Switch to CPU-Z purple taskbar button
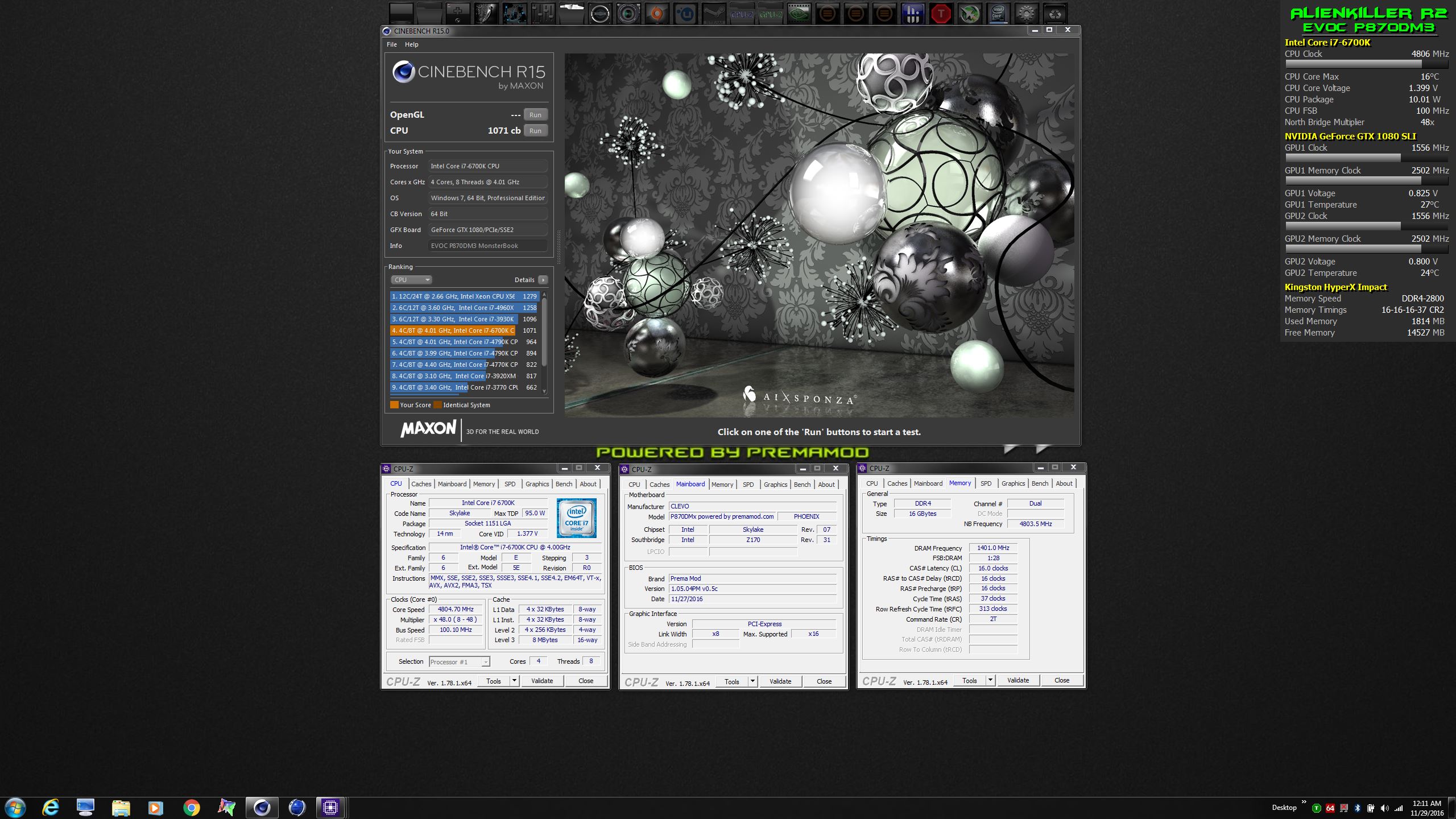The width and height of the screenshot is (1456, 819). click(x=330, y=808)
